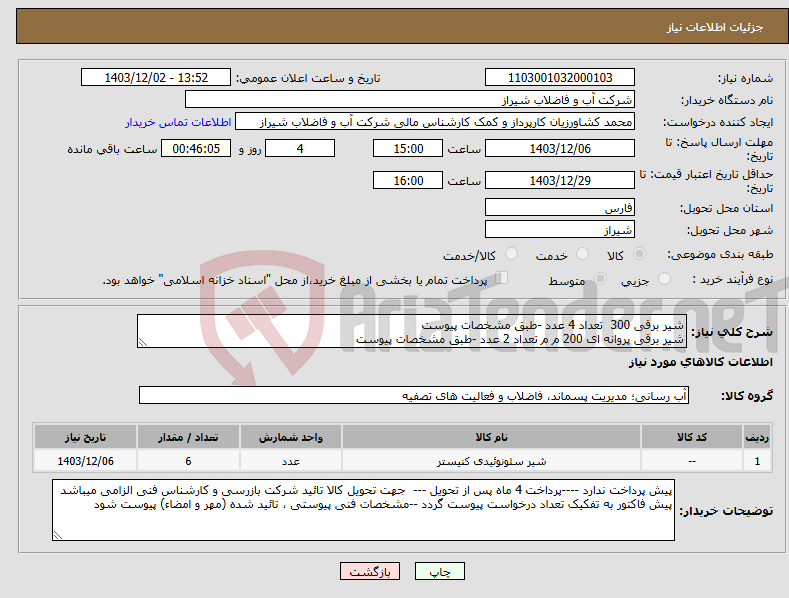Image resolution: width=789 pixels, height=598 pixels.
Task: Click the delivery province field فارس
Action: coord(560,207)
